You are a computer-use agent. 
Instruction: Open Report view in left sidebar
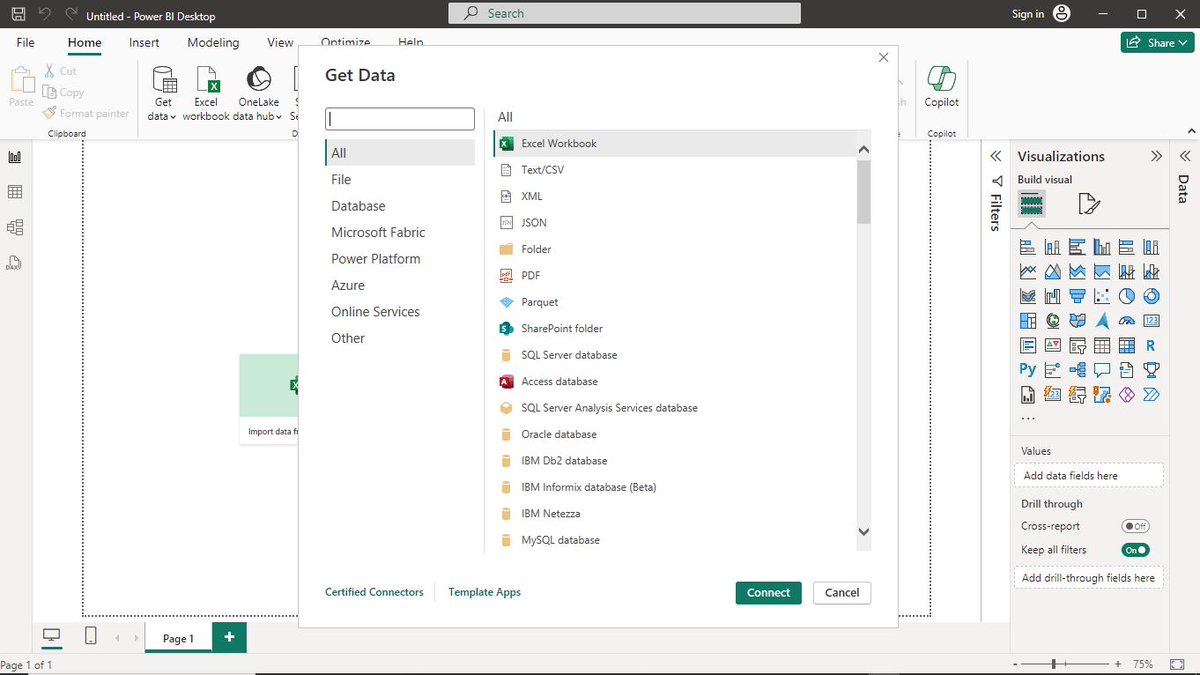pyautogui.click(x=15, y=157)
